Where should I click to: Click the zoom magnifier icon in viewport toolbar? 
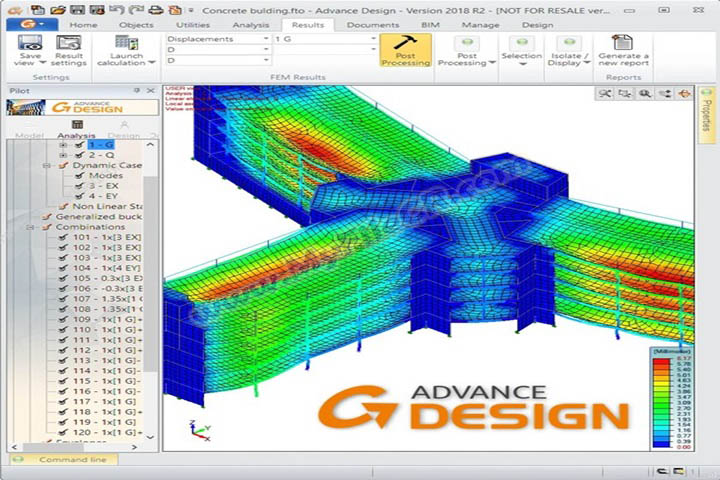coord(645,94)
